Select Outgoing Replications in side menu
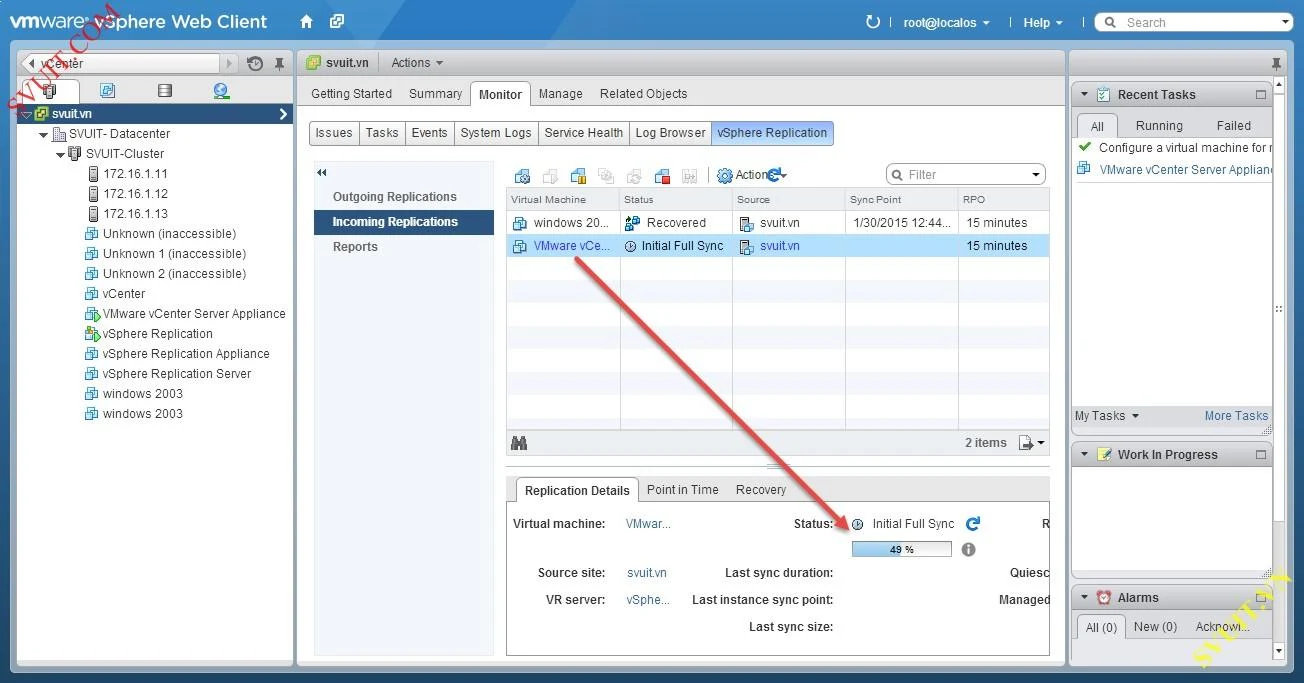 [404, 197]
